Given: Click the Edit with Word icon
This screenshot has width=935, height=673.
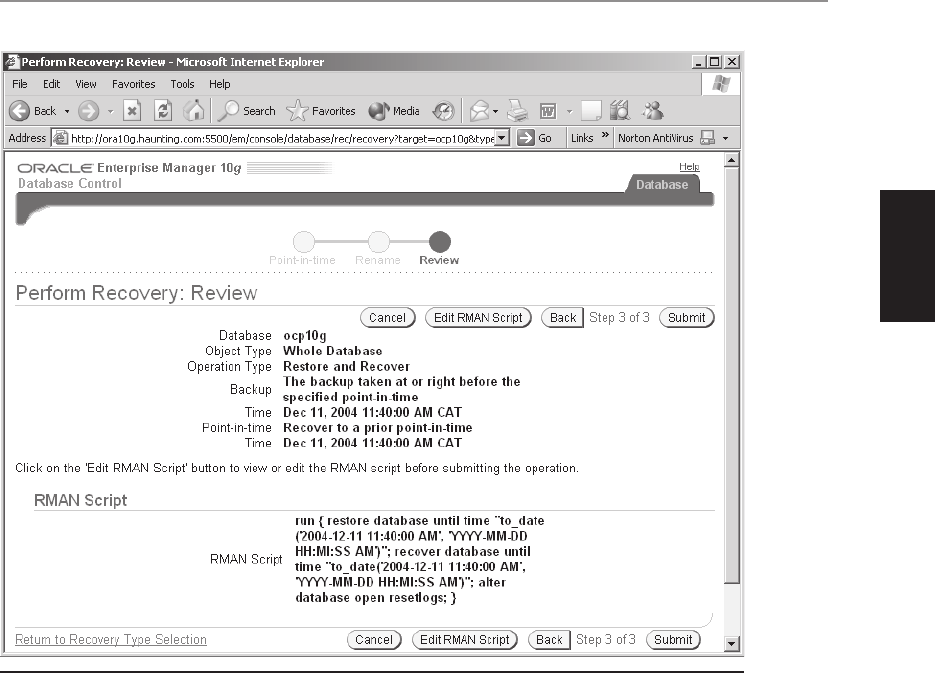Looking at the screenshot, I should pos(547,111).
